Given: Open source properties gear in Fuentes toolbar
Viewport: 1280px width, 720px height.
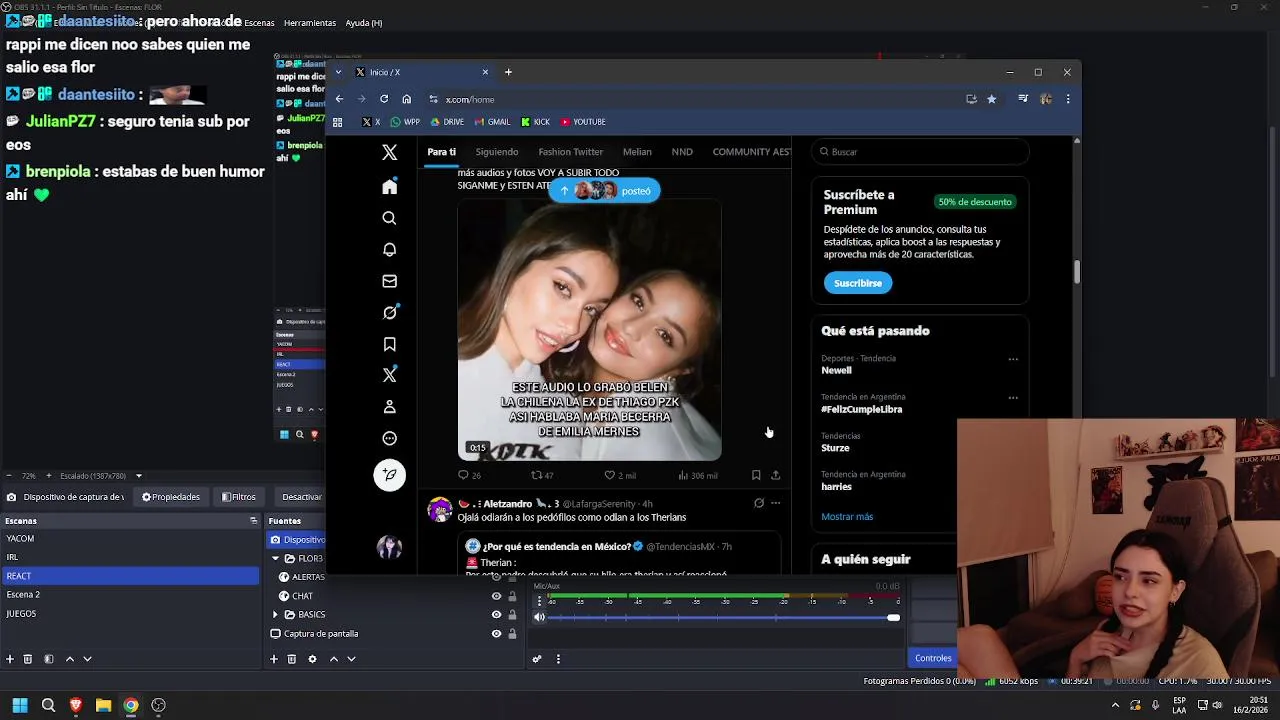Looking at the screenshot, I should [x=312, y=659].
